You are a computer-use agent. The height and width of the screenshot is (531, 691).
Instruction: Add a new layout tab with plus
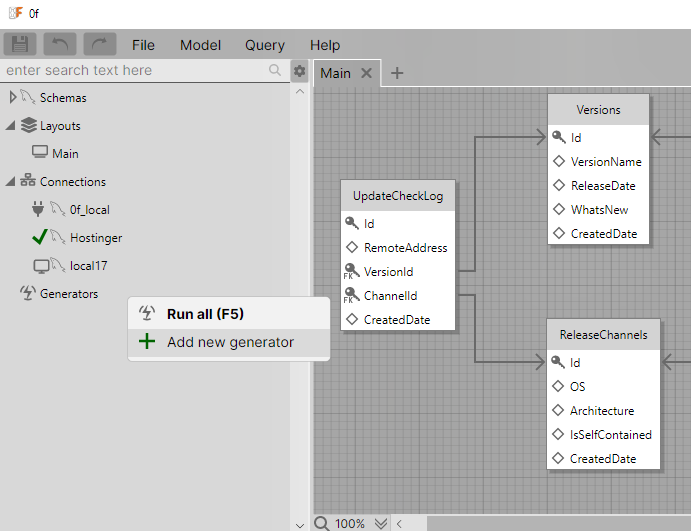pos(397,73)
